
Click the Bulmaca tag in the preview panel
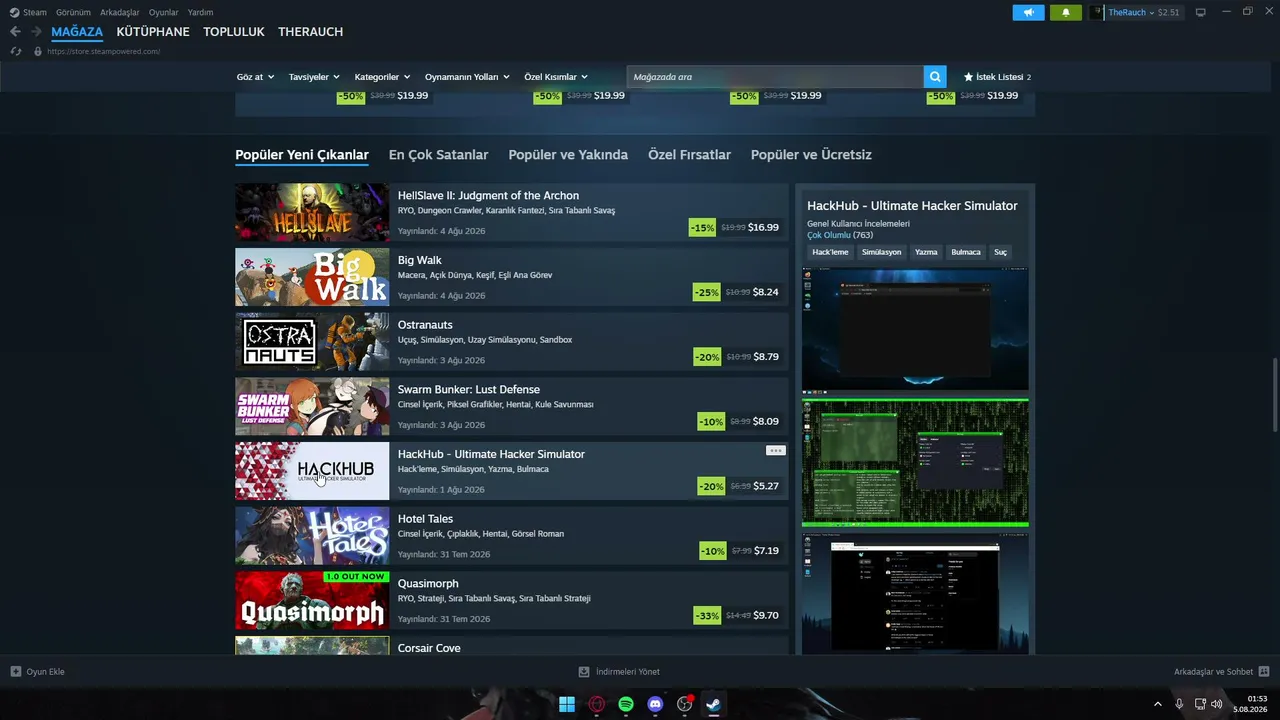point(966,252)
